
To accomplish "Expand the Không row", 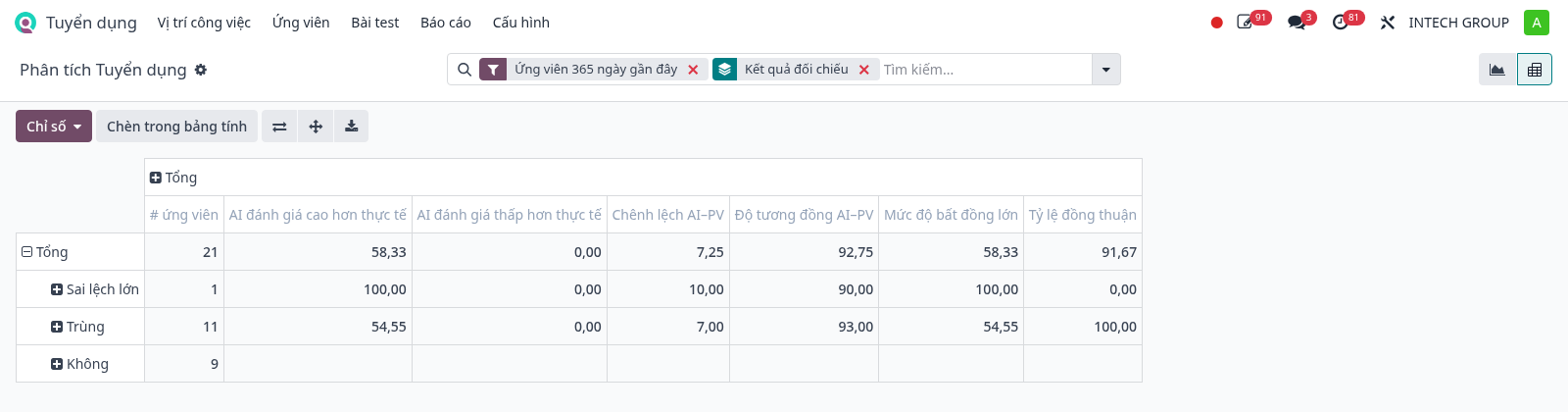I will pyautogui.click(x=79, y=364).
